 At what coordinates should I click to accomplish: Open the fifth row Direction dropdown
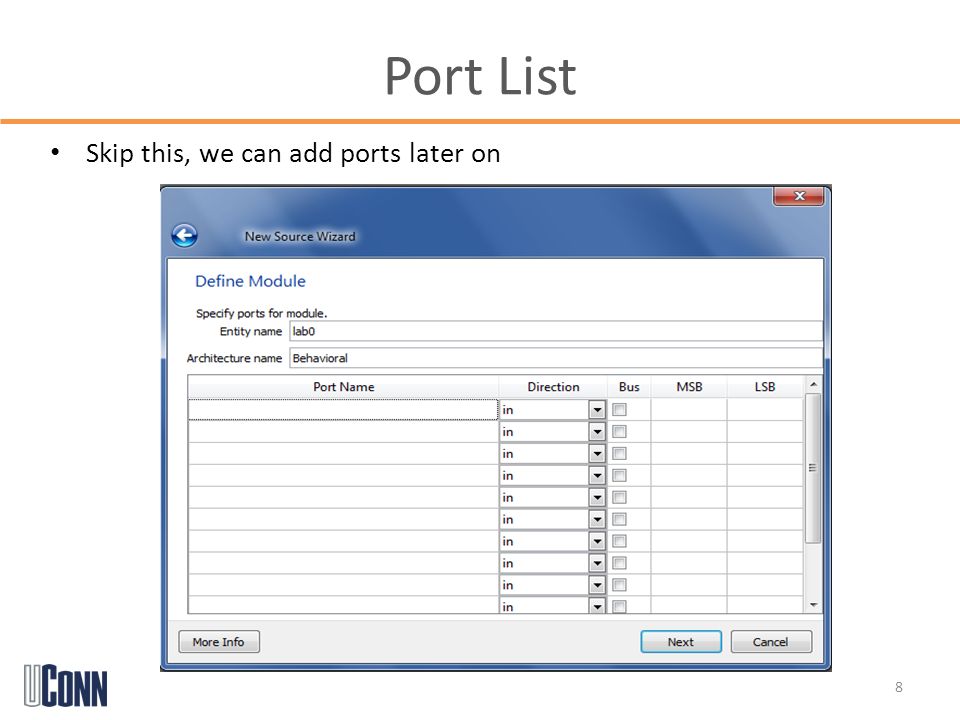pyautogui.click(x=597, y=498)
